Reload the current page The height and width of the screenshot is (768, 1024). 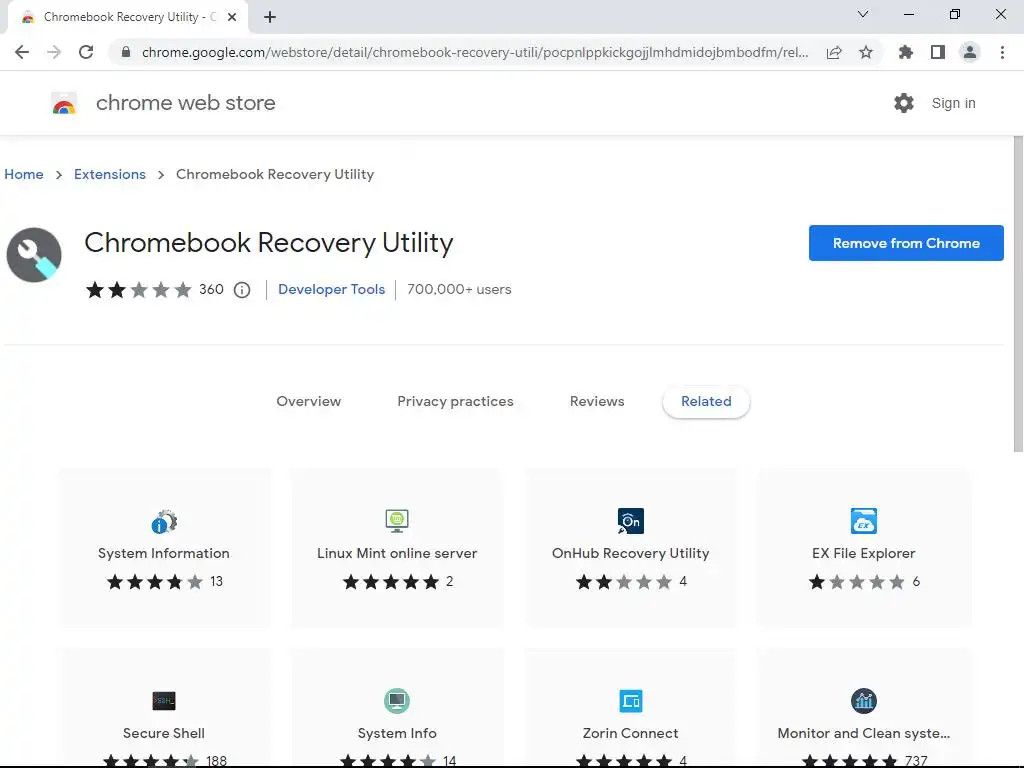click(86, 52)
